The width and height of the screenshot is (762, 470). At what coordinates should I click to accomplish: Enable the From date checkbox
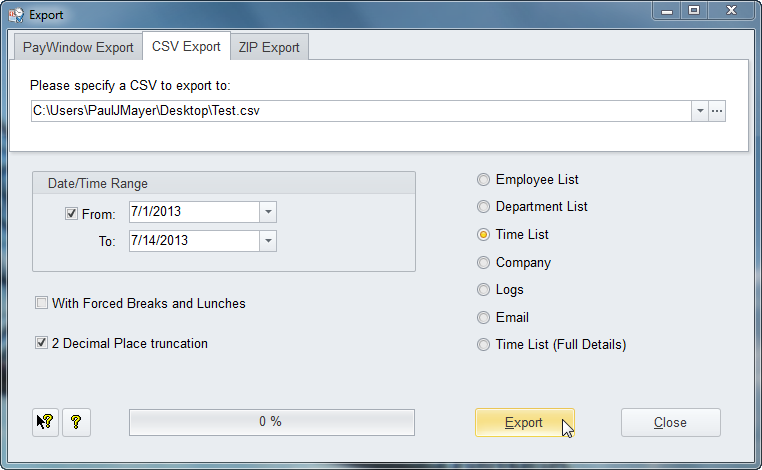click(x=71, y=213)
